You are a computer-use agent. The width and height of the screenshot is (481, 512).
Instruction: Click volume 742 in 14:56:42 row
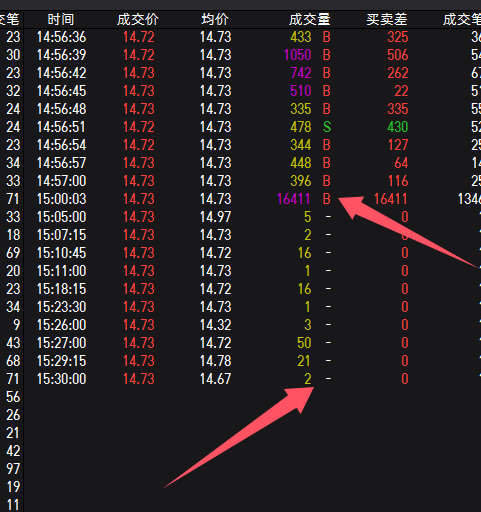pyautogui.click(x=301, y=73)
